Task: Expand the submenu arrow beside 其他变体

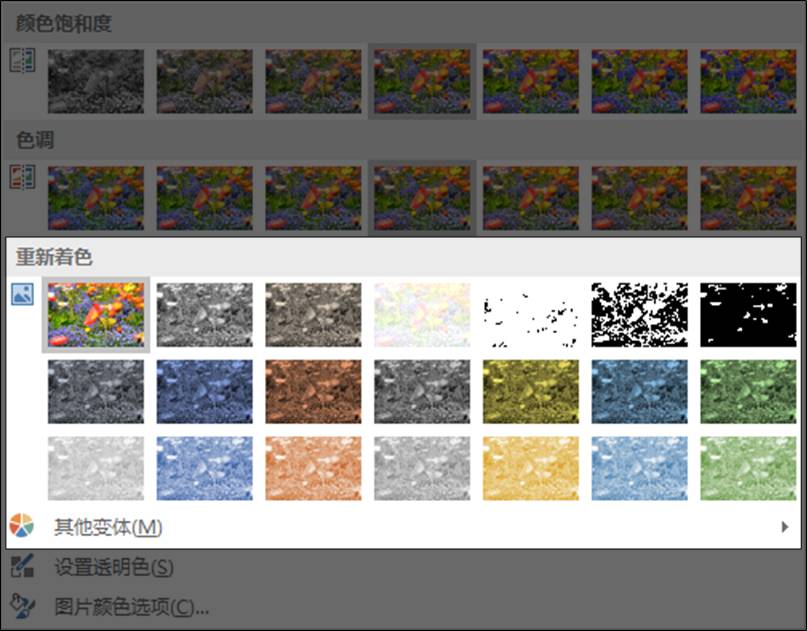Action: [x=784, y=527]
